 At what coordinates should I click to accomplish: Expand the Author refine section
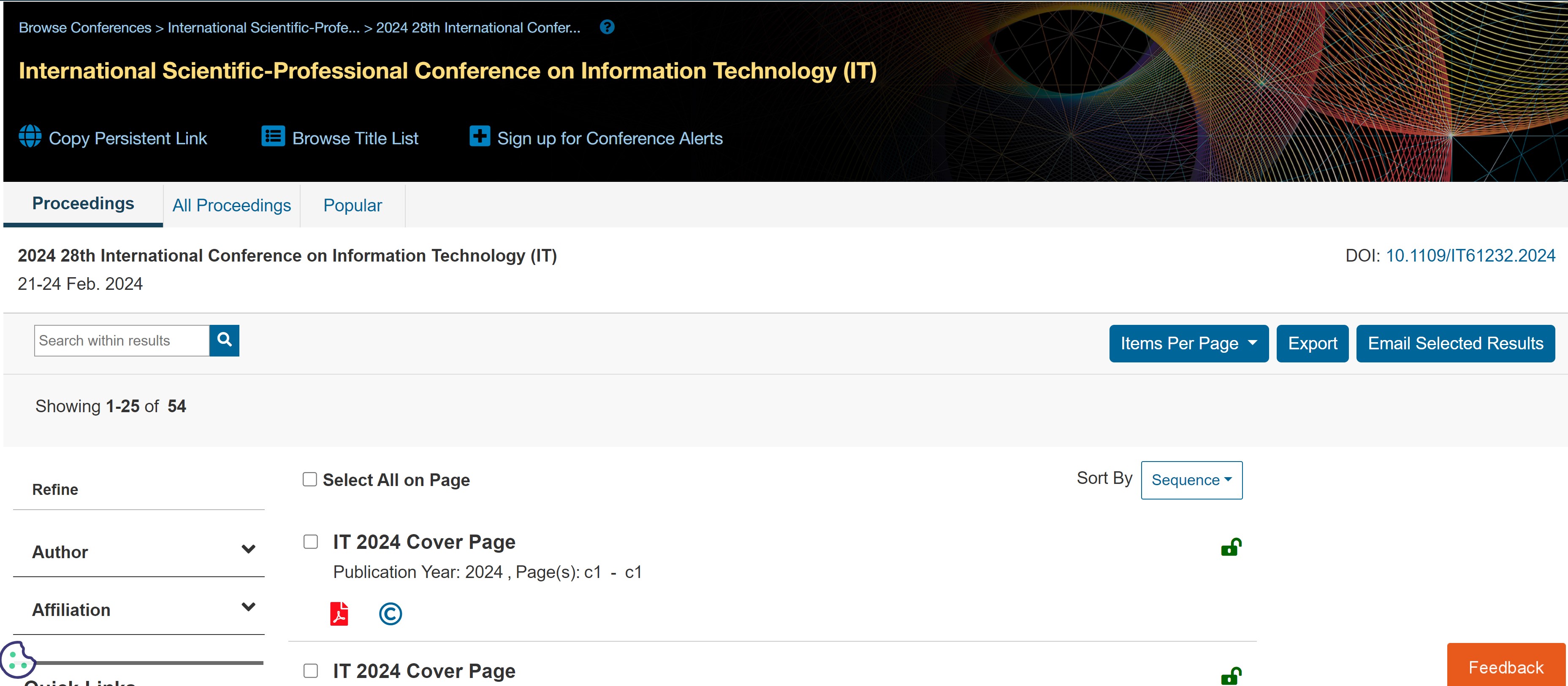[248, 549]
